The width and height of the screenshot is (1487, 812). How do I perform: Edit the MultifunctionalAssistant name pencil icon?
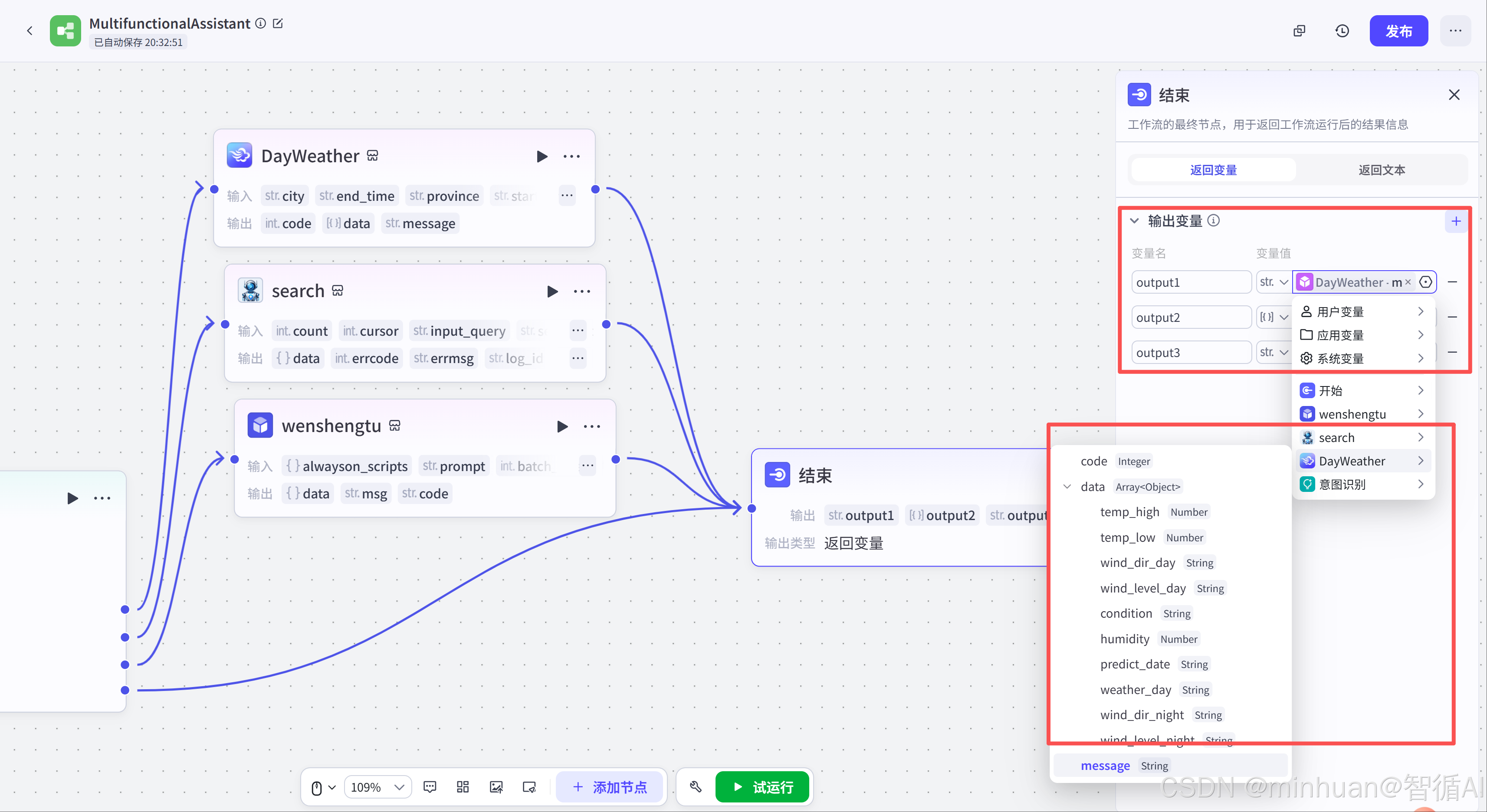(x=278, y=24)
